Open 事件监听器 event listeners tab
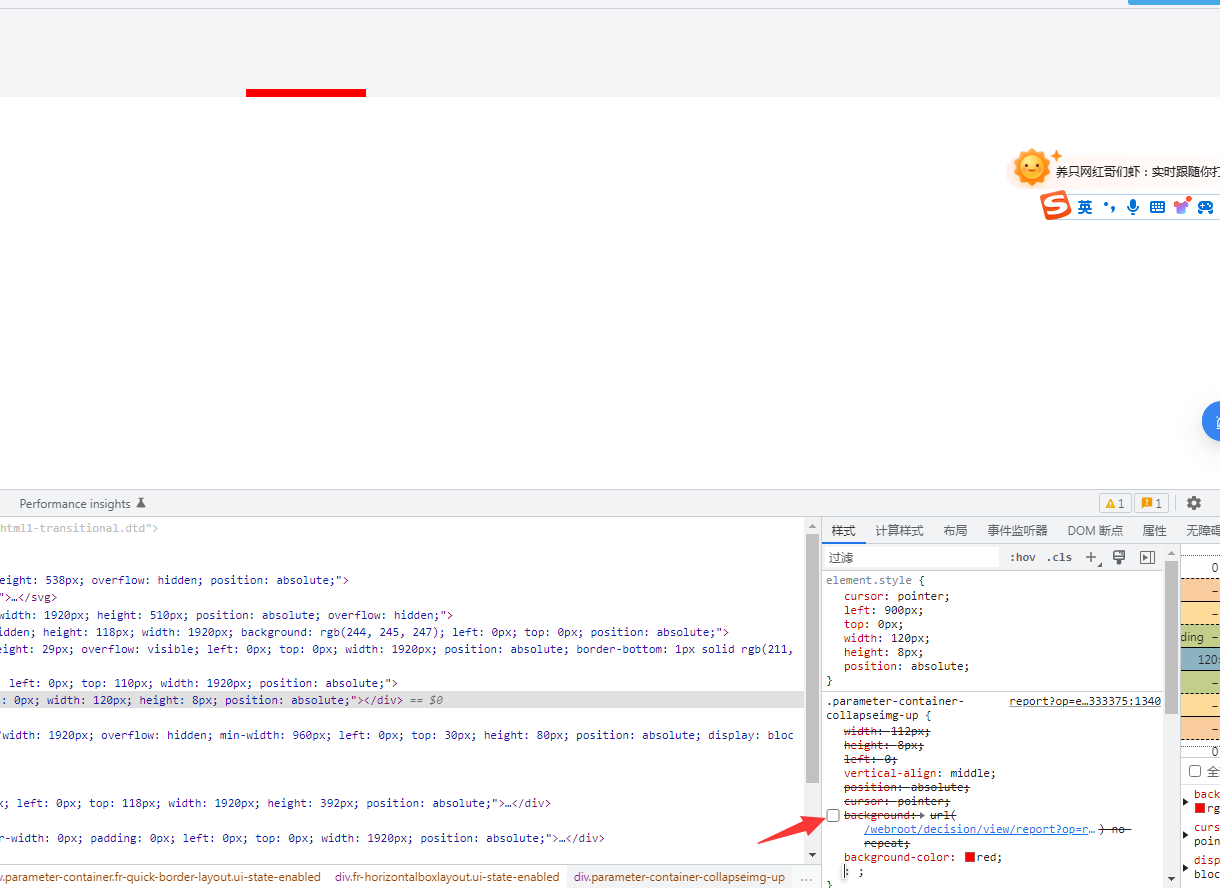Screen dimensions: 1220x888 1017,530
